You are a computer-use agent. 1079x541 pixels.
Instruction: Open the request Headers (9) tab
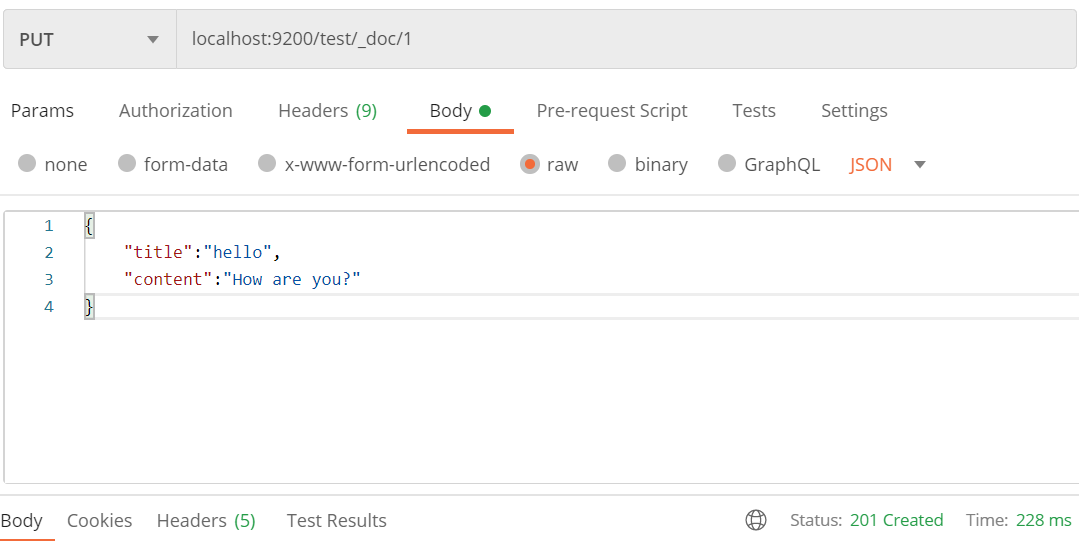point(327,111)
